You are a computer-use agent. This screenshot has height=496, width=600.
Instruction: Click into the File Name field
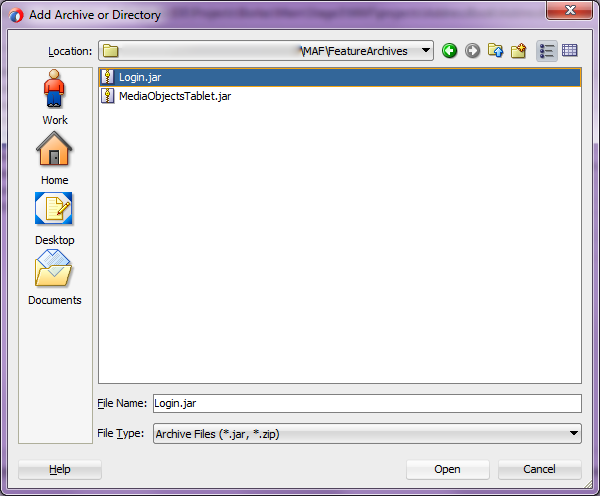367,403
